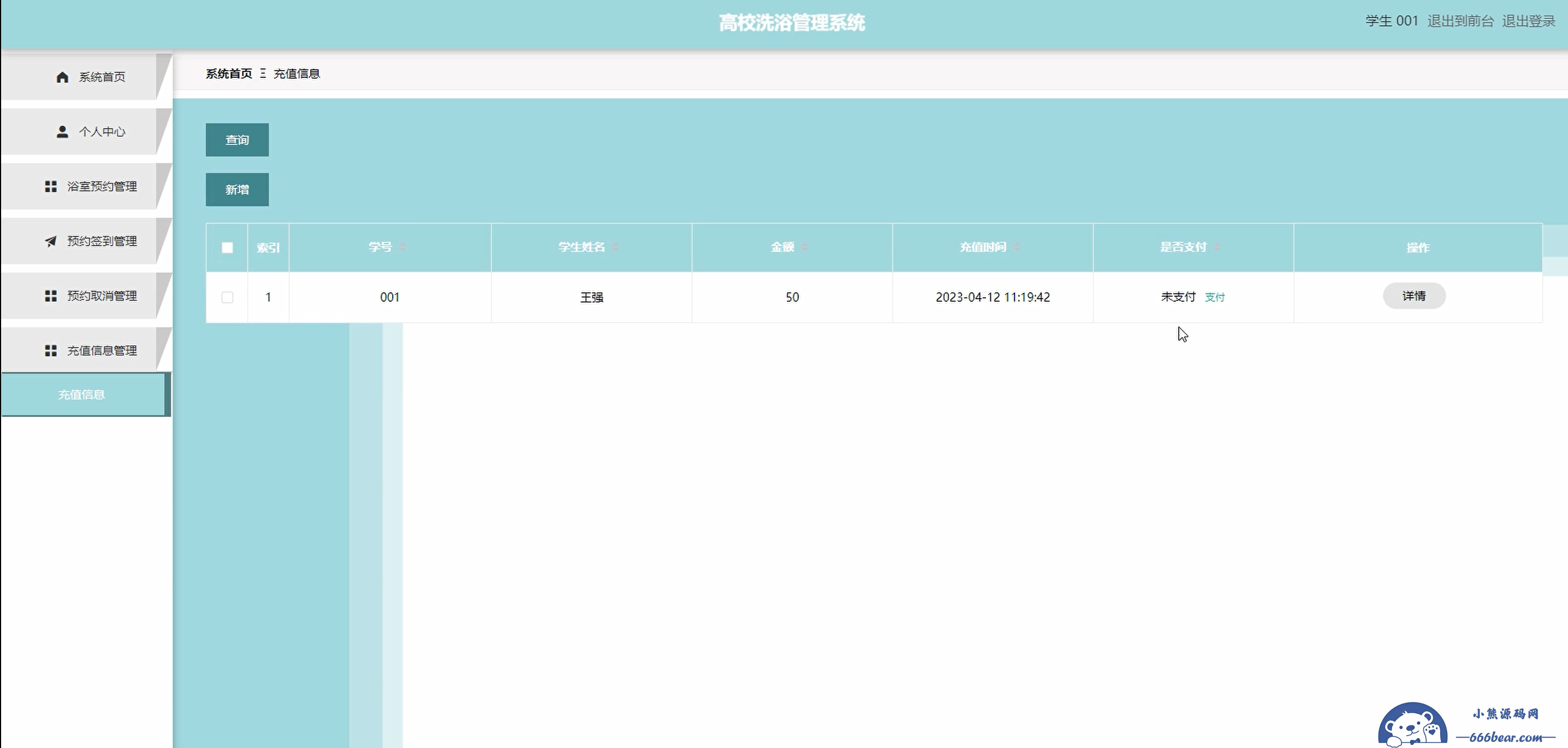This screenshot has height=748, width=1568.
Task: Click 退出登录 in the header
Action: pyautogui.click(x=1528, y=21)
